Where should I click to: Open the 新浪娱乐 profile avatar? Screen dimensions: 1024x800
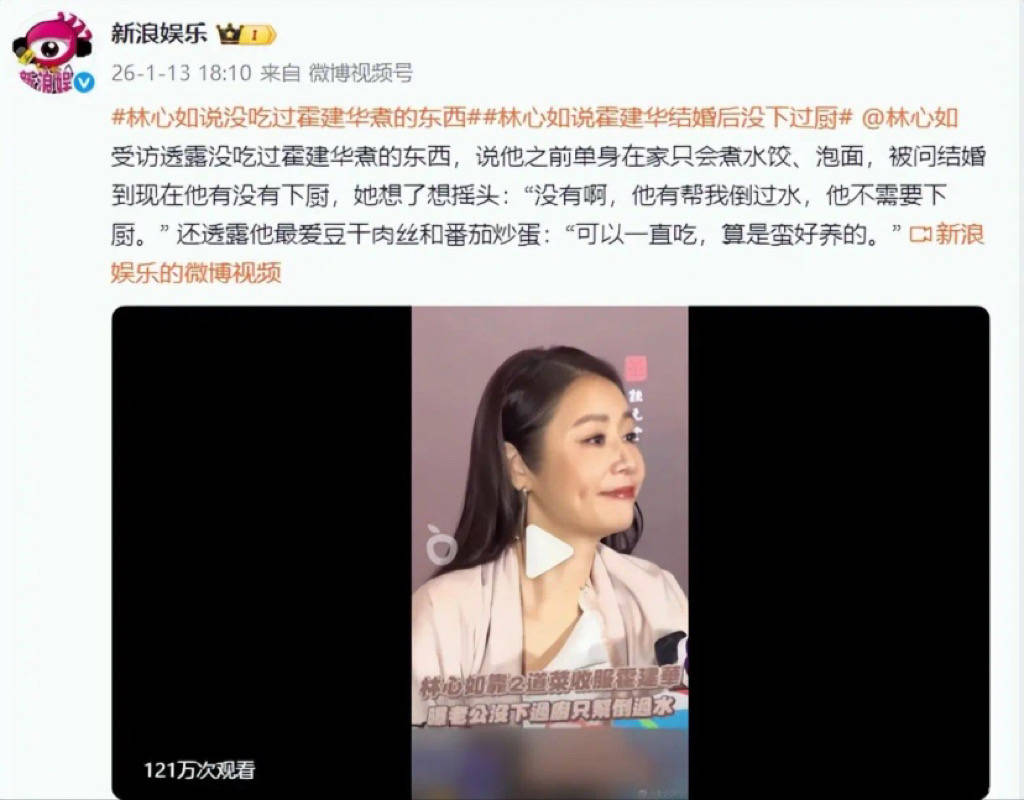pyautogui.click(x=54, y=52)
